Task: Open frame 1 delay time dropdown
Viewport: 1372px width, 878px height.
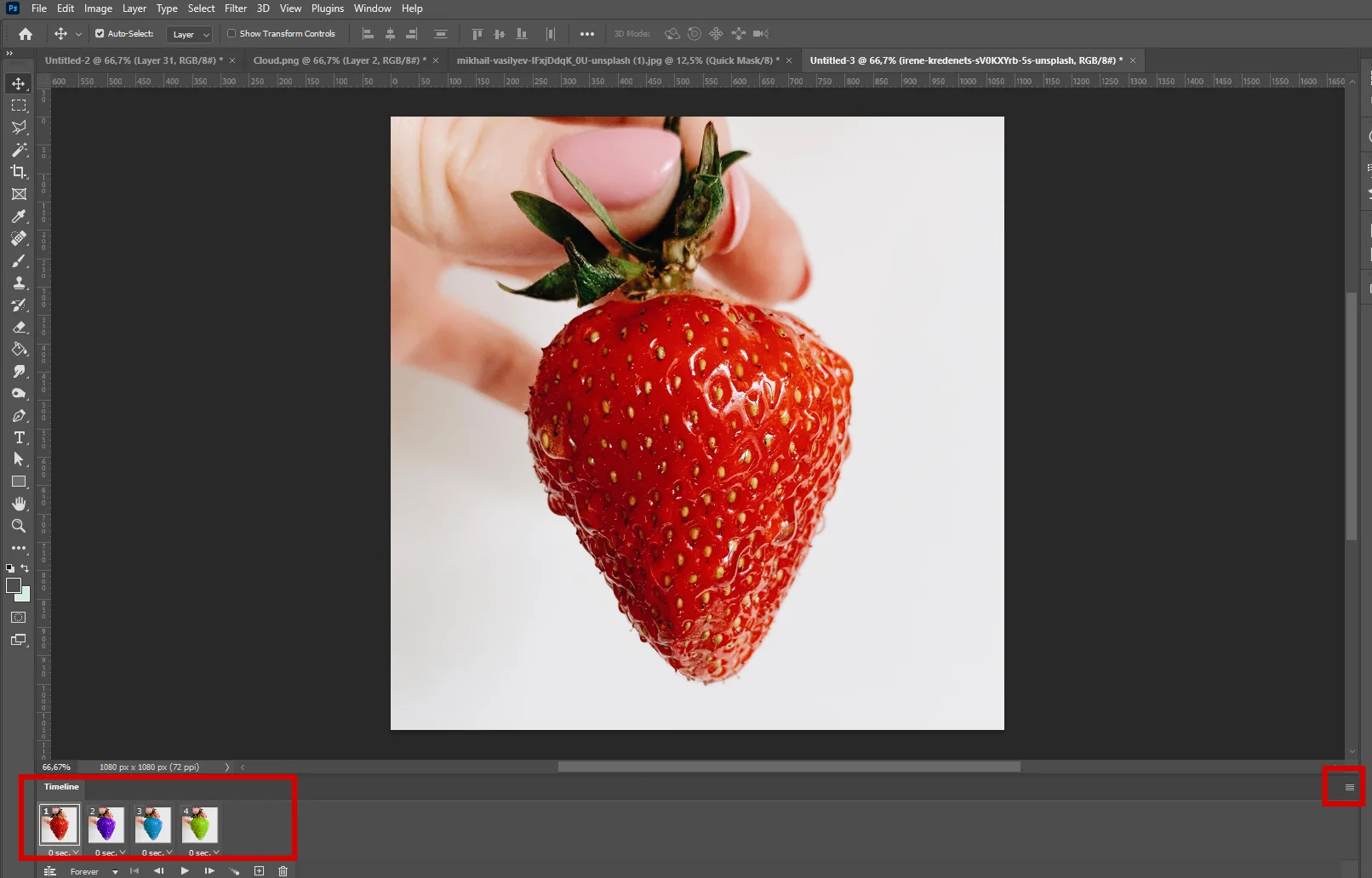Action: click(64, 852)
